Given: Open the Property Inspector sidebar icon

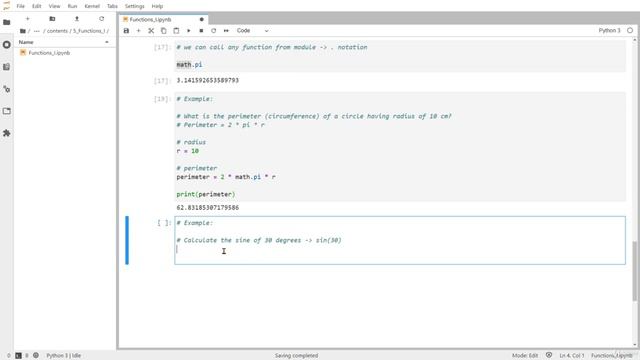Looking at the screenshot, I should 7,89.
